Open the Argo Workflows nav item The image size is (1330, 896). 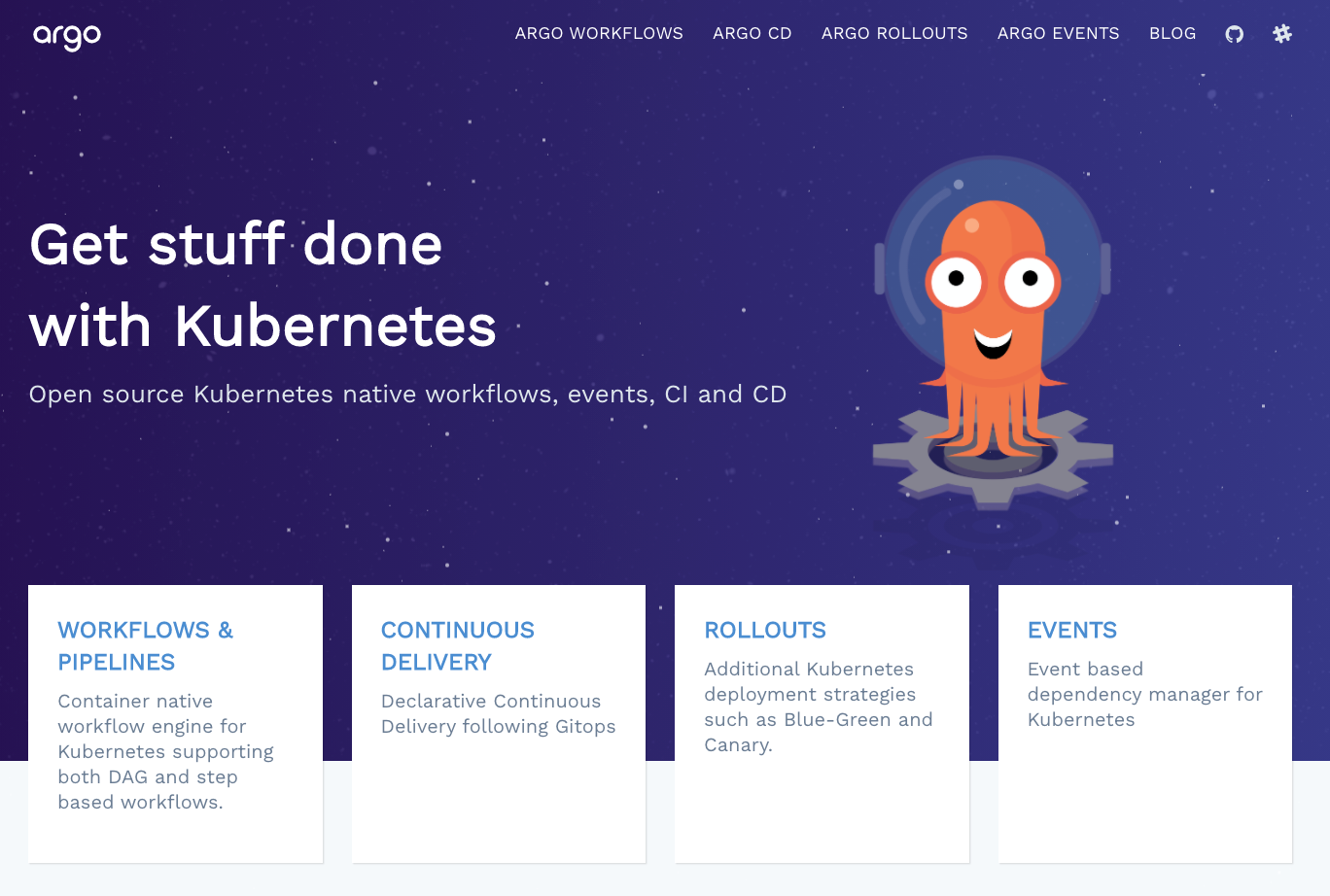click(x=599, y=33)
